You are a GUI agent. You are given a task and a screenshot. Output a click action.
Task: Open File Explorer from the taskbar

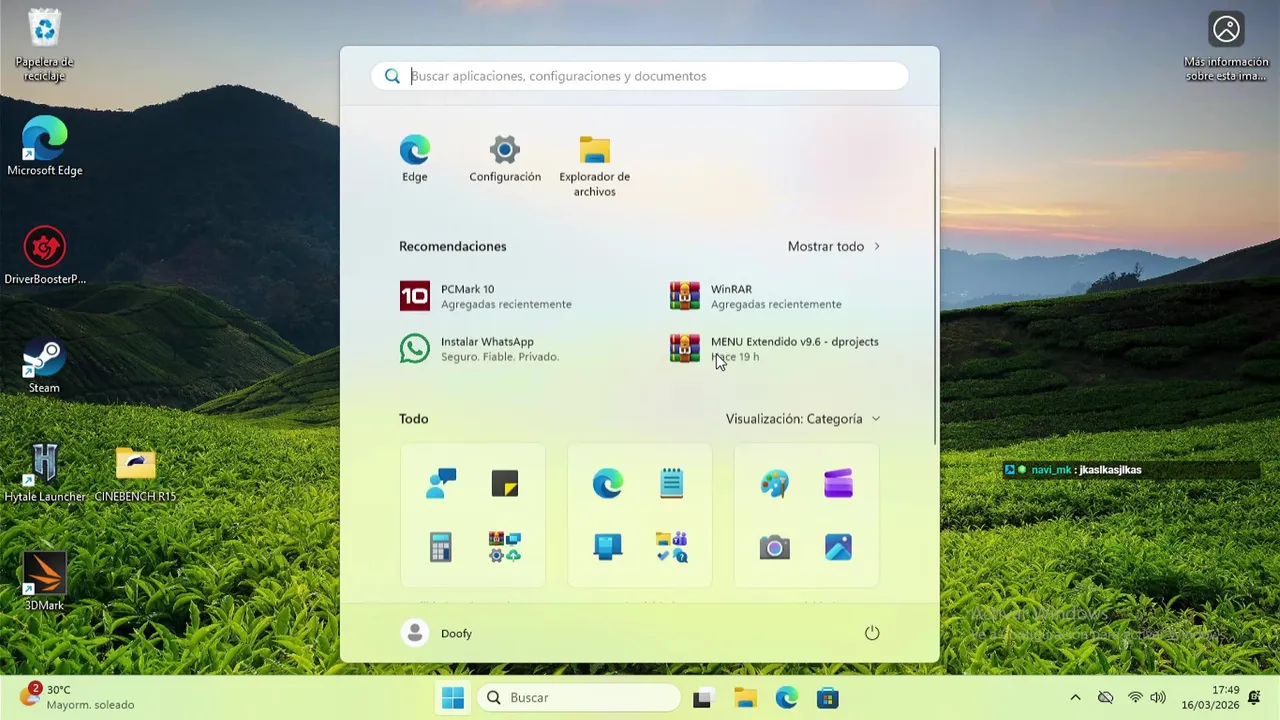[745, 698]
